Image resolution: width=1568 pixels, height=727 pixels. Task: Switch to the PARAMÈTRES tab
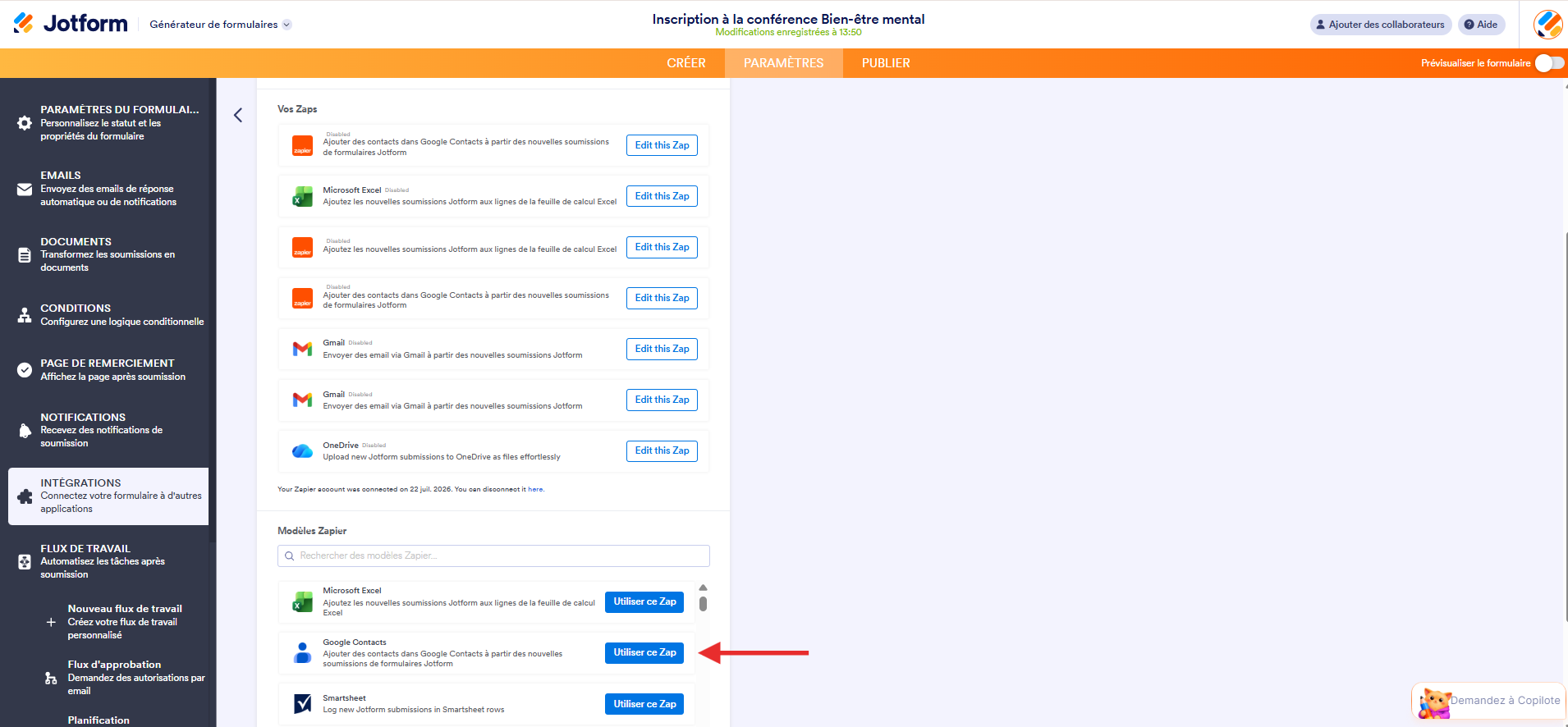click(783, 63)
